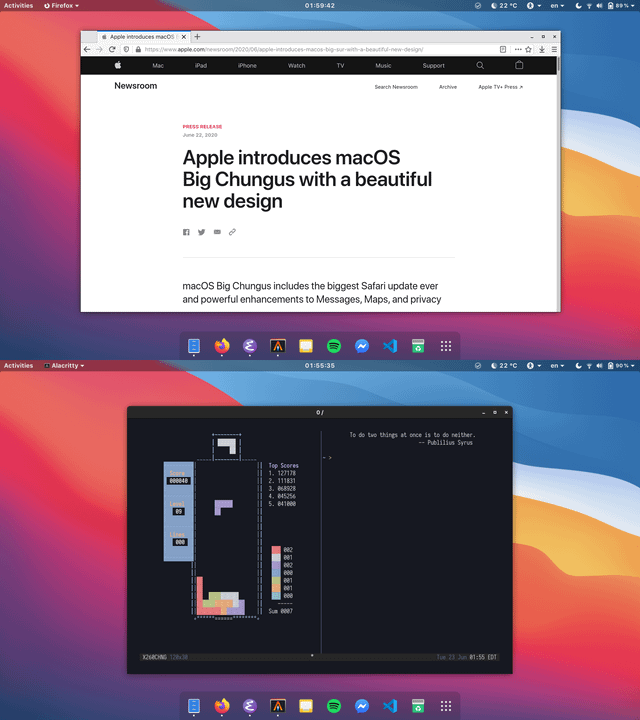Go to iPhone in Apple navigation
Viewport: 640px width, 720px height.
pyautogui.click(x=247, y=66)
